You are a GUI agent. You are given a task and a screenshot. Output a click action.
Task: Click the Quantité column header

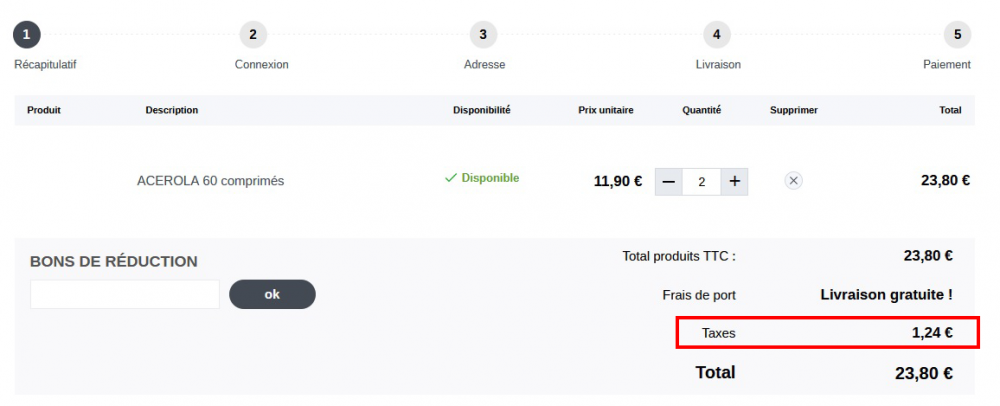701,110
